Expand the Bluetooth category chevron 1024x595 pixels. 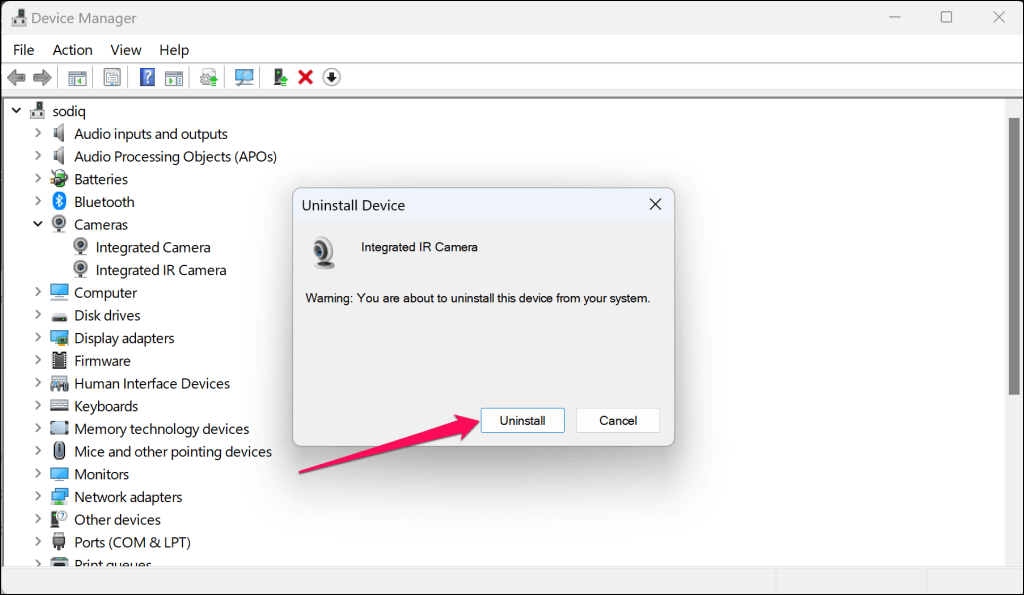[x=38, y=201]
